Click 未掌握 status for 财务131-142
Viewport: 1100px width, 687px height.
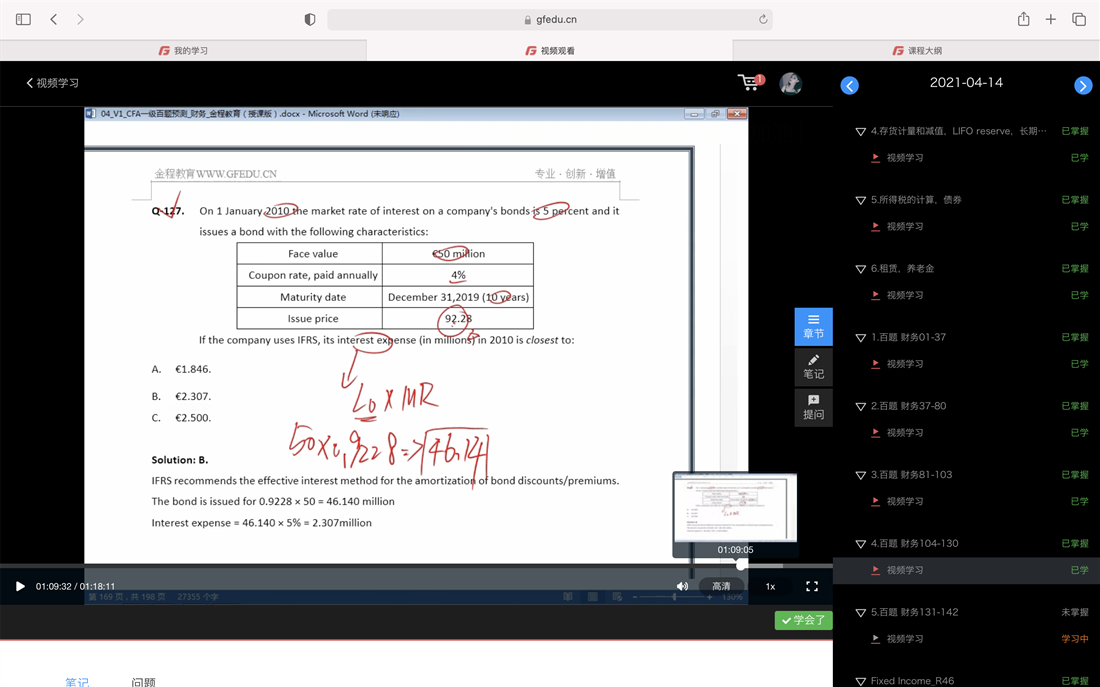1075,613
